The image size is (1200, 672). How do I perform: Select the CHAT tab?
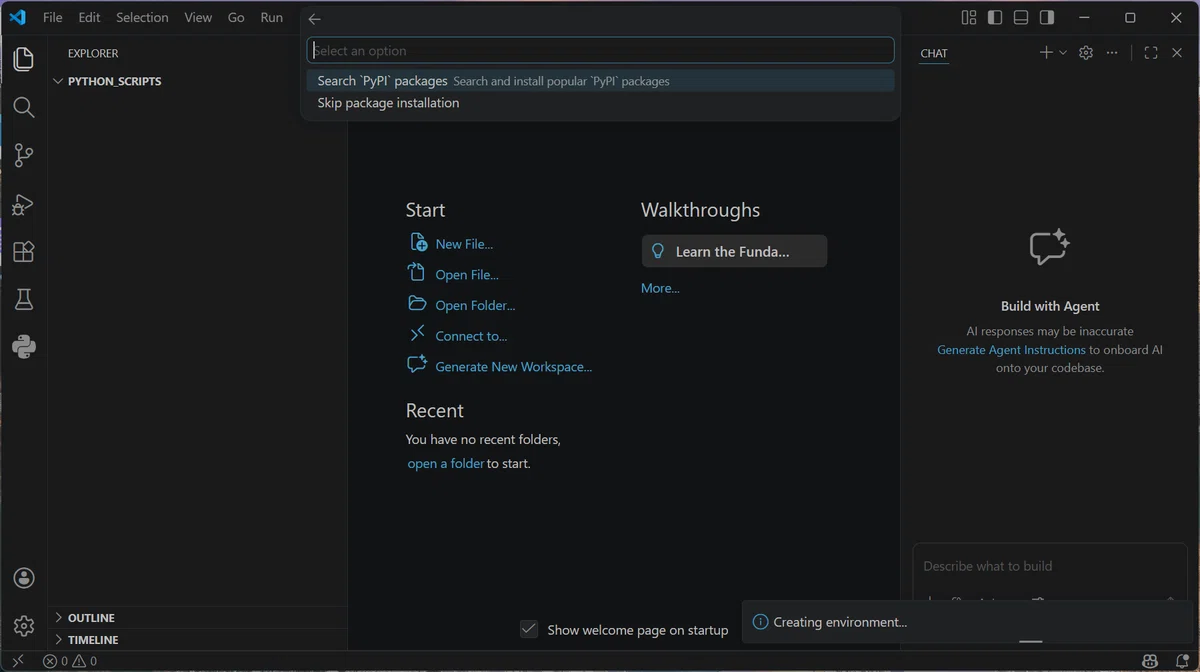[x=934, y=53]
